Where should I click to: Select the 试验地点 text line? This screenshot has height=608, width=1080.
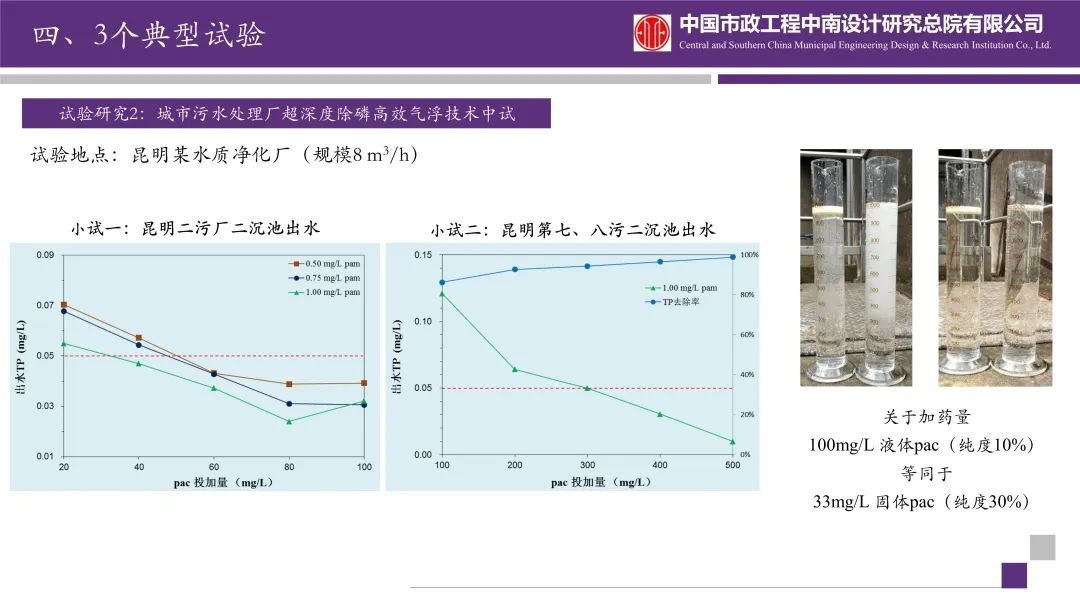click(x=224, y=155)
